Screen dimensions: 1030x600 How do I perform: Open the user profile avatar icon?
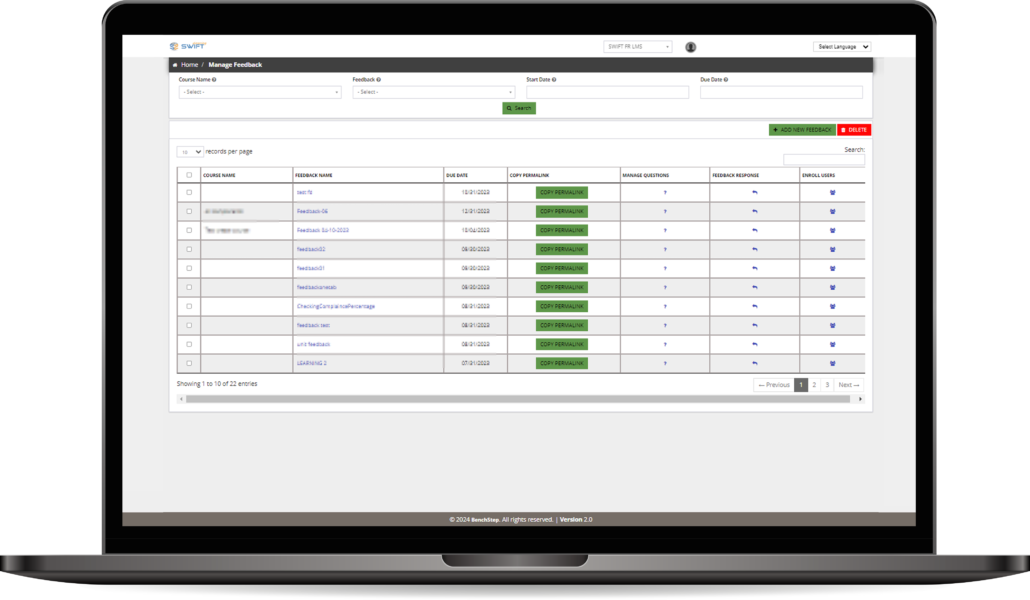tap(690, 47)
